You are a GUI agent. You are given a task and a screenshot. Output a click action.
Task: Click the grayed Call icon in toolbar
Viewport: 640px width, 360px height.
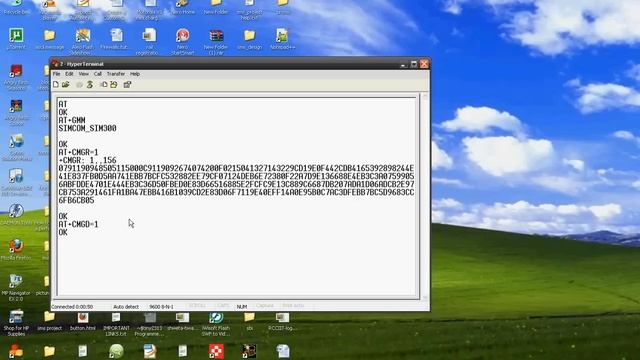pos(79,84)
